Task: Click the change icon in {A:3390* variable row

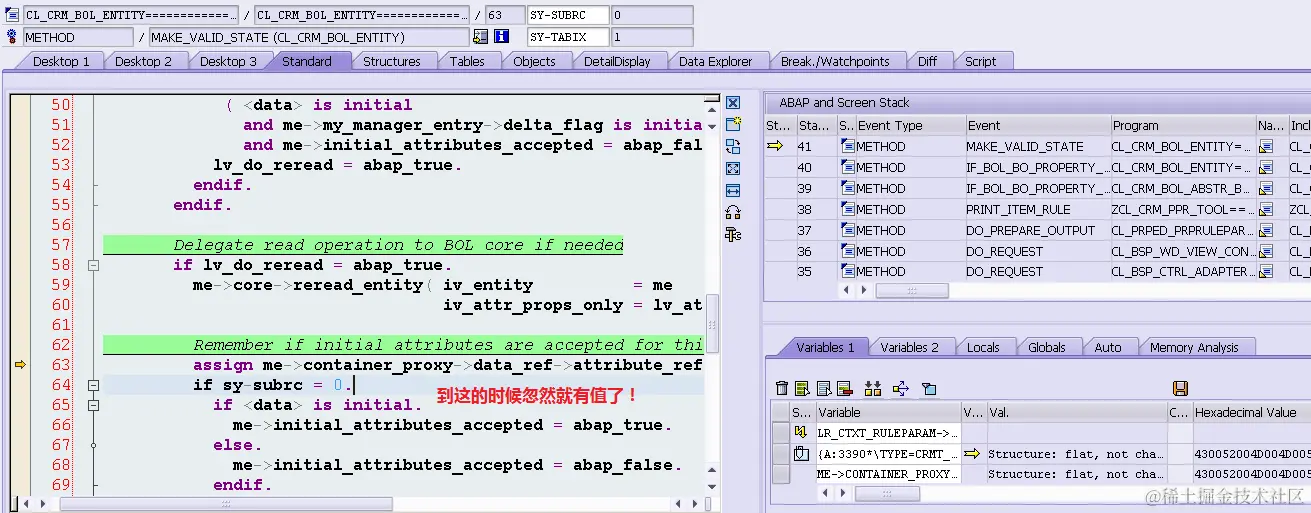Action: [800, 453]
